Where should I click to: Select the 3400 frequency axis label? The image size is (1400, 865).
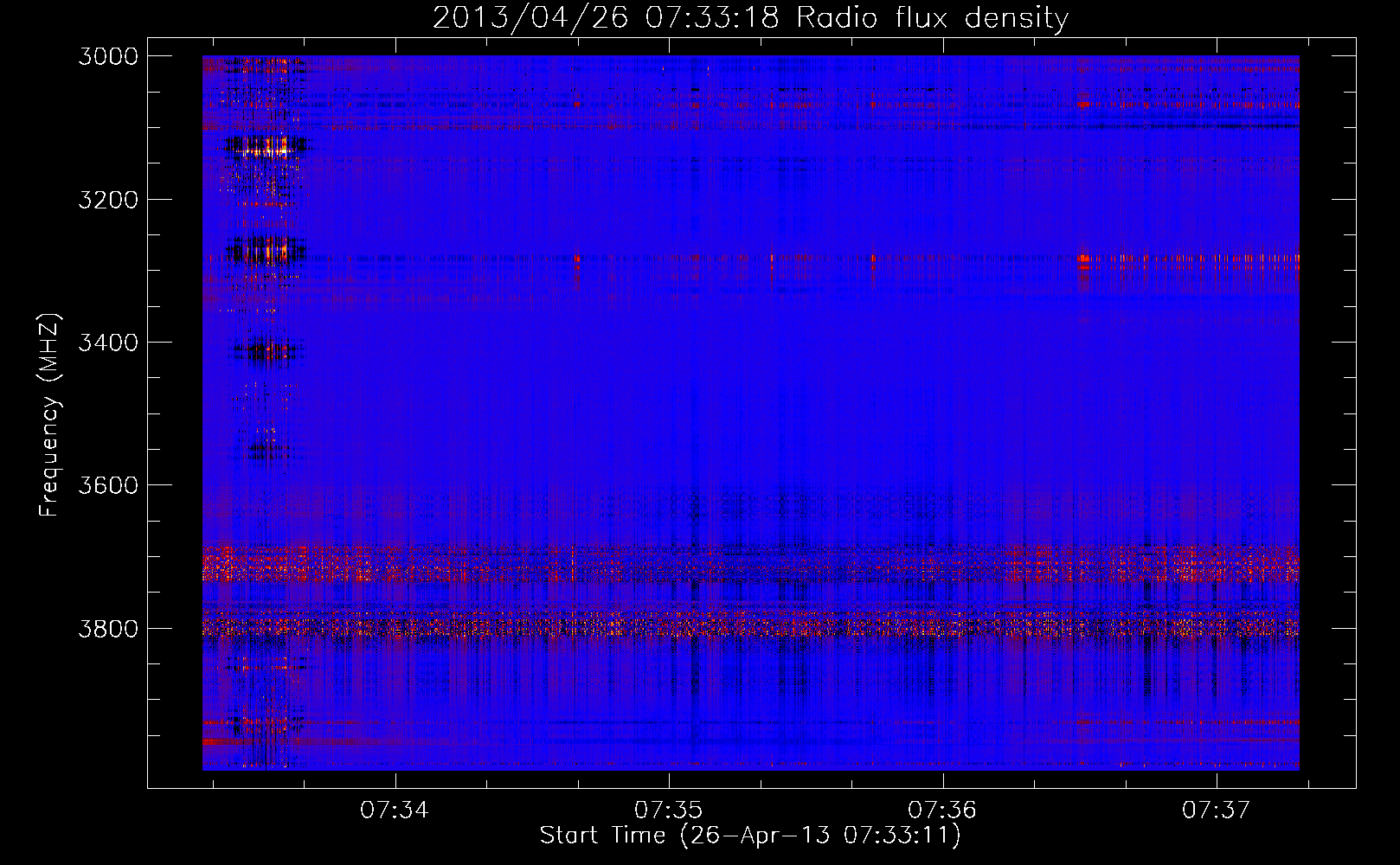(x=108, y=343)
